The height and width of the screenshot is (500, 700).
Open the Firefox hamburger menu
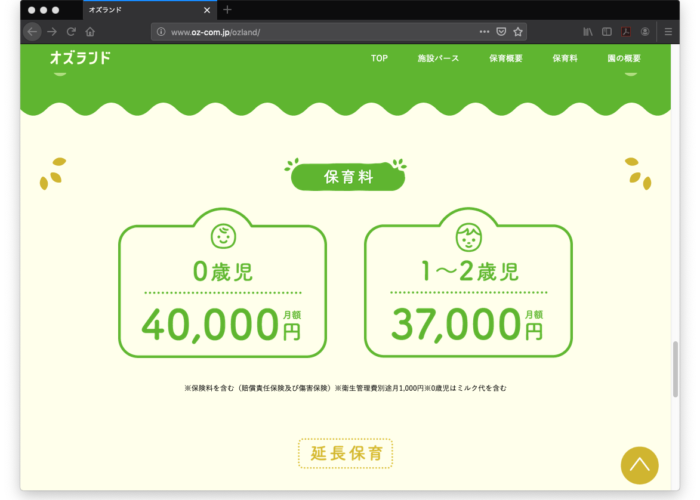668,32
